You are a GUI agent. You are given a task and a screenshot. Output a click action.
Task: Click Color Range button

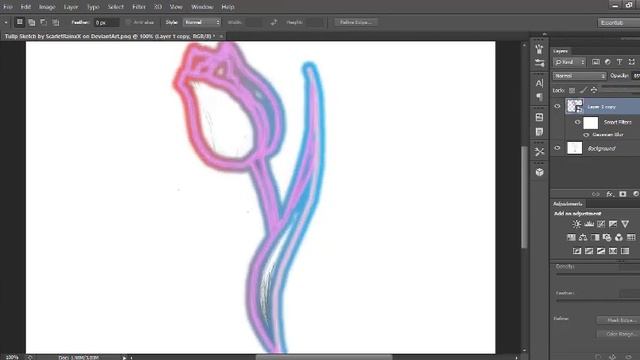(618, 334)
